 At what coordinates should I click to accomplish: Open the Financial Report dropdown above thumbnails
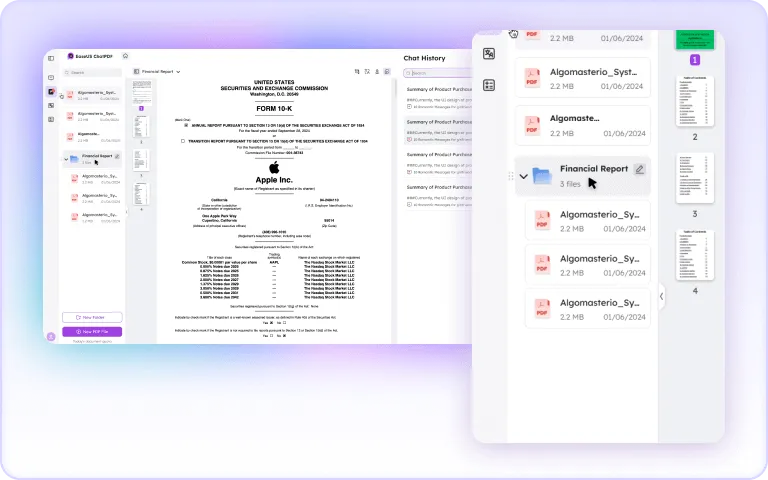(x=178, y=72)
